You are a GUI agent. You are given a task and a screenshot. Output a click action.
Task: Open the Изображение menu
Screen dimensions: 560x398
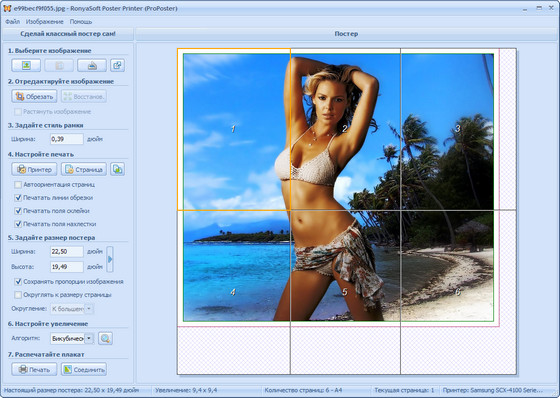coord(45,21)
